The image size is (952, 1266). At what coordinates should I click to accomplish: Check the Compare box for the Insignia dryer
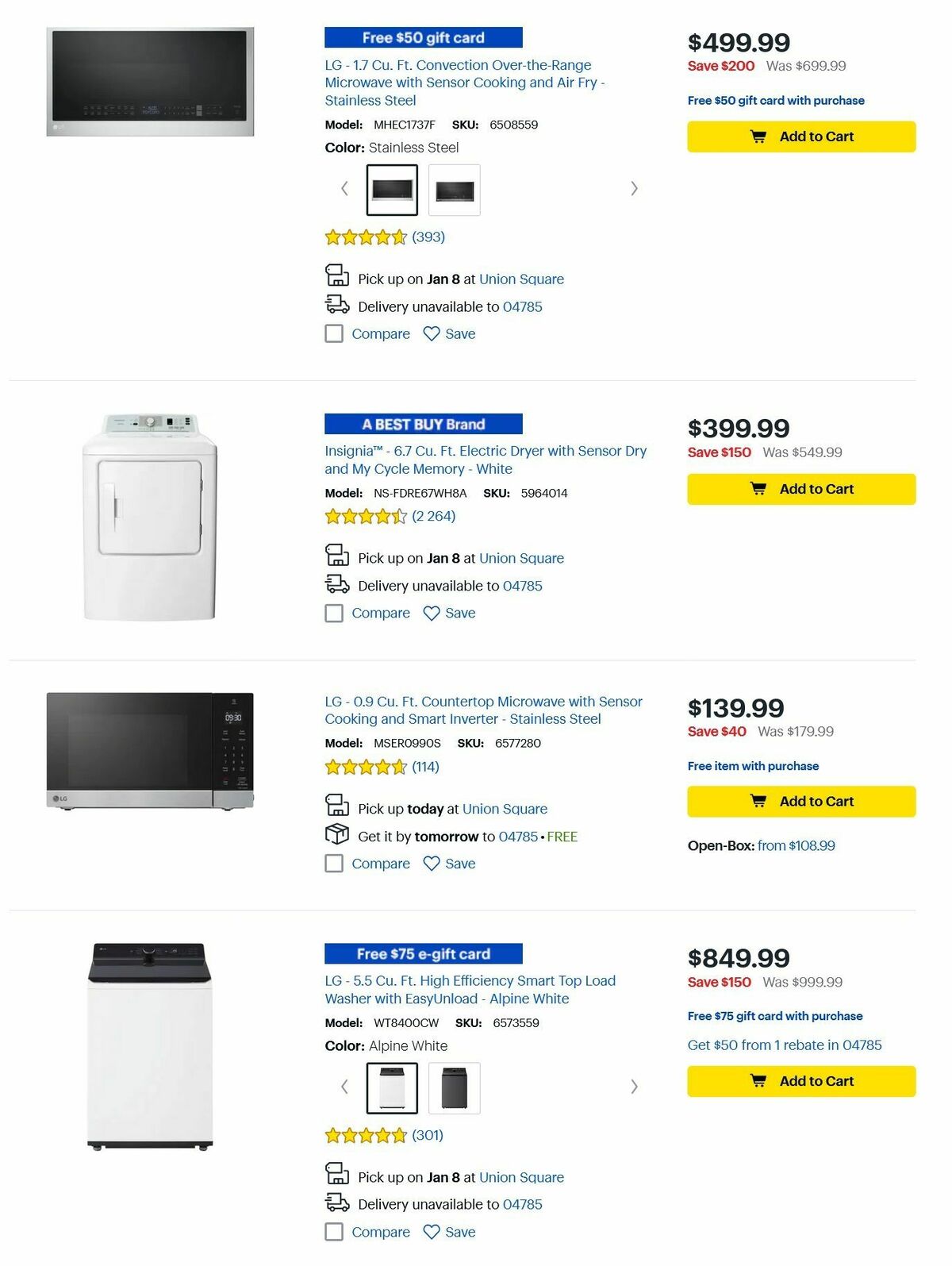[x=333, y=613]
